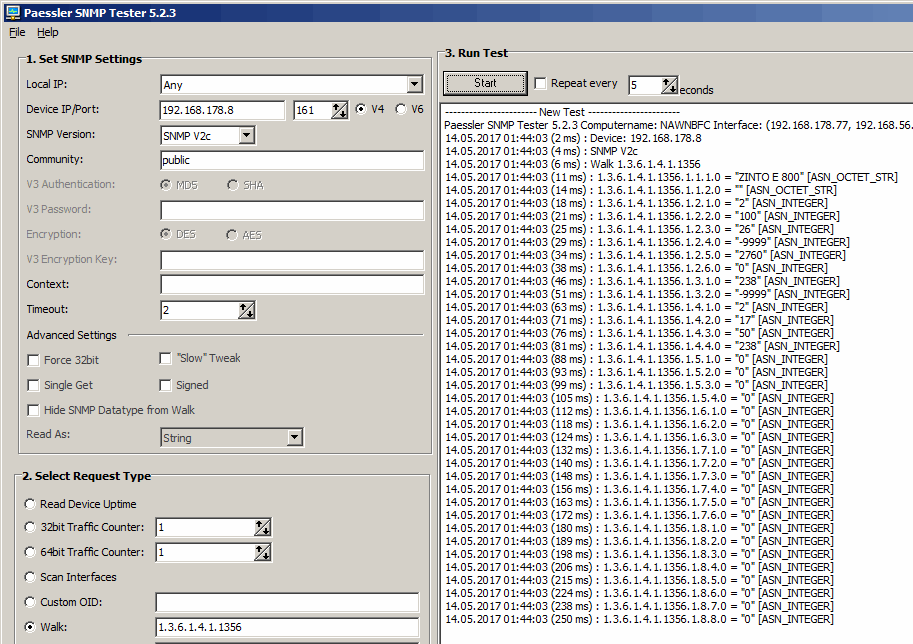This screenshot has width=913, height=644.
Task: Click the Custom OID input field
Action: [x=287, y=603]
